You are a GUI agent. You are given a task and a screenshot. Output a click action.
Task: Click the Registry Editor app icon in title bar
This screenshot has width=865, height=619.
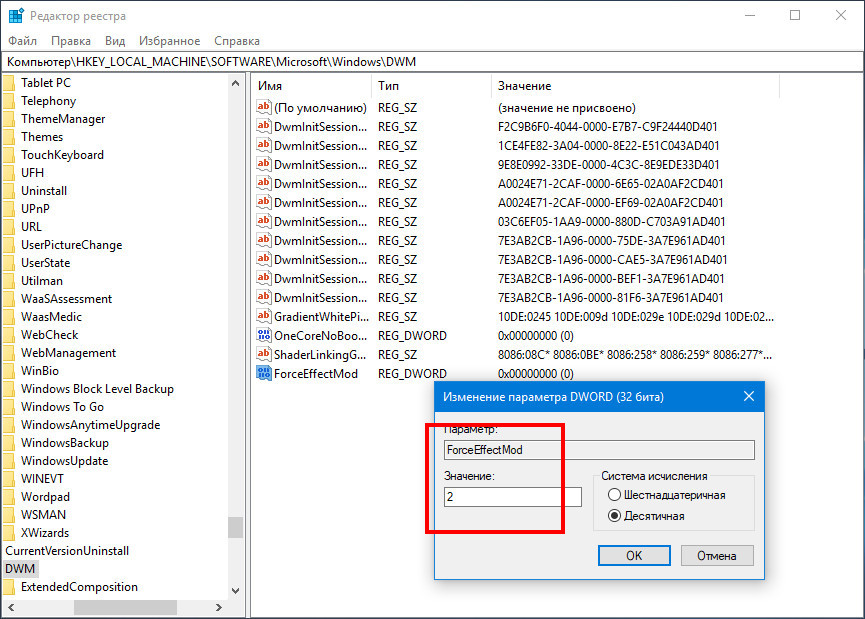pyautogui.click(x=15, y=15)
